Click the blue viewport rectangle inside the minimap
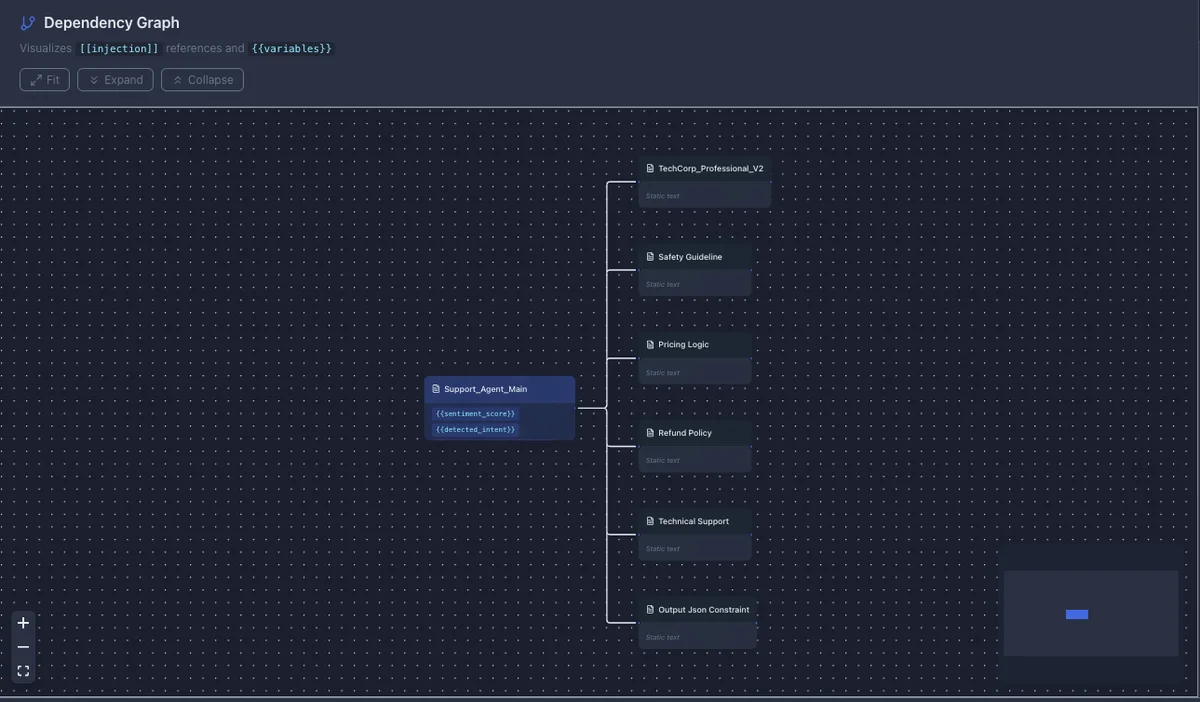 coord(1076,614)
